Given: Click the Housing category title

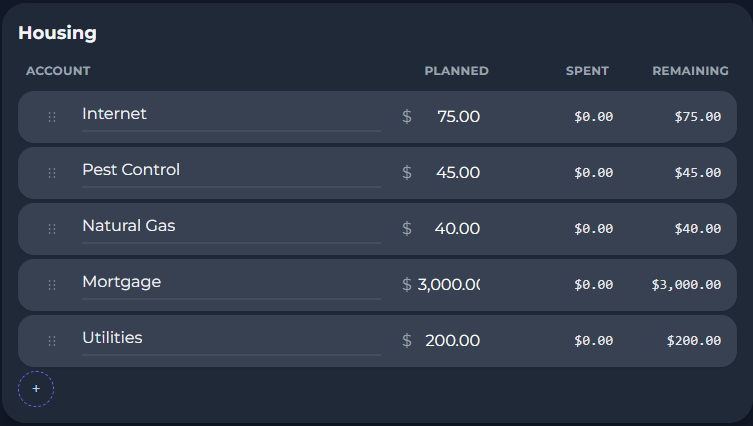Looking at the screenshot, I should pos(57,33).
